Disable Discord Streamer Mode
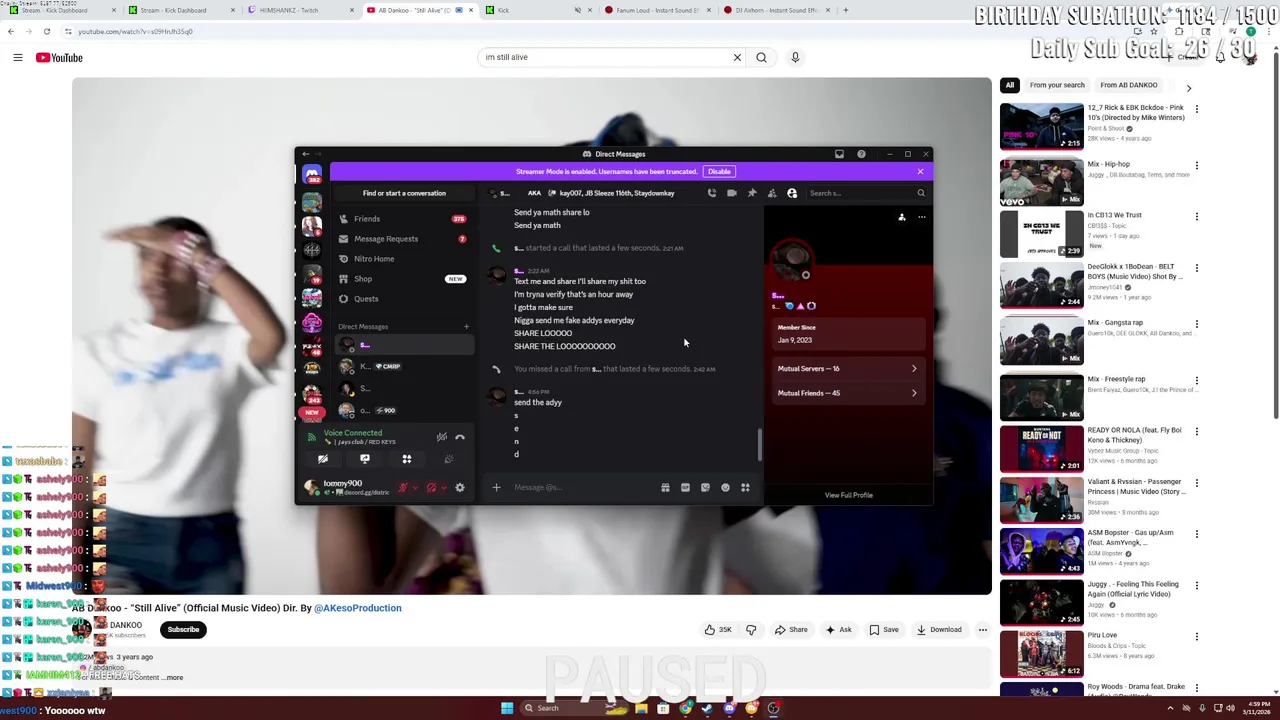This screenshot has width=1280, height=720. 719,172
